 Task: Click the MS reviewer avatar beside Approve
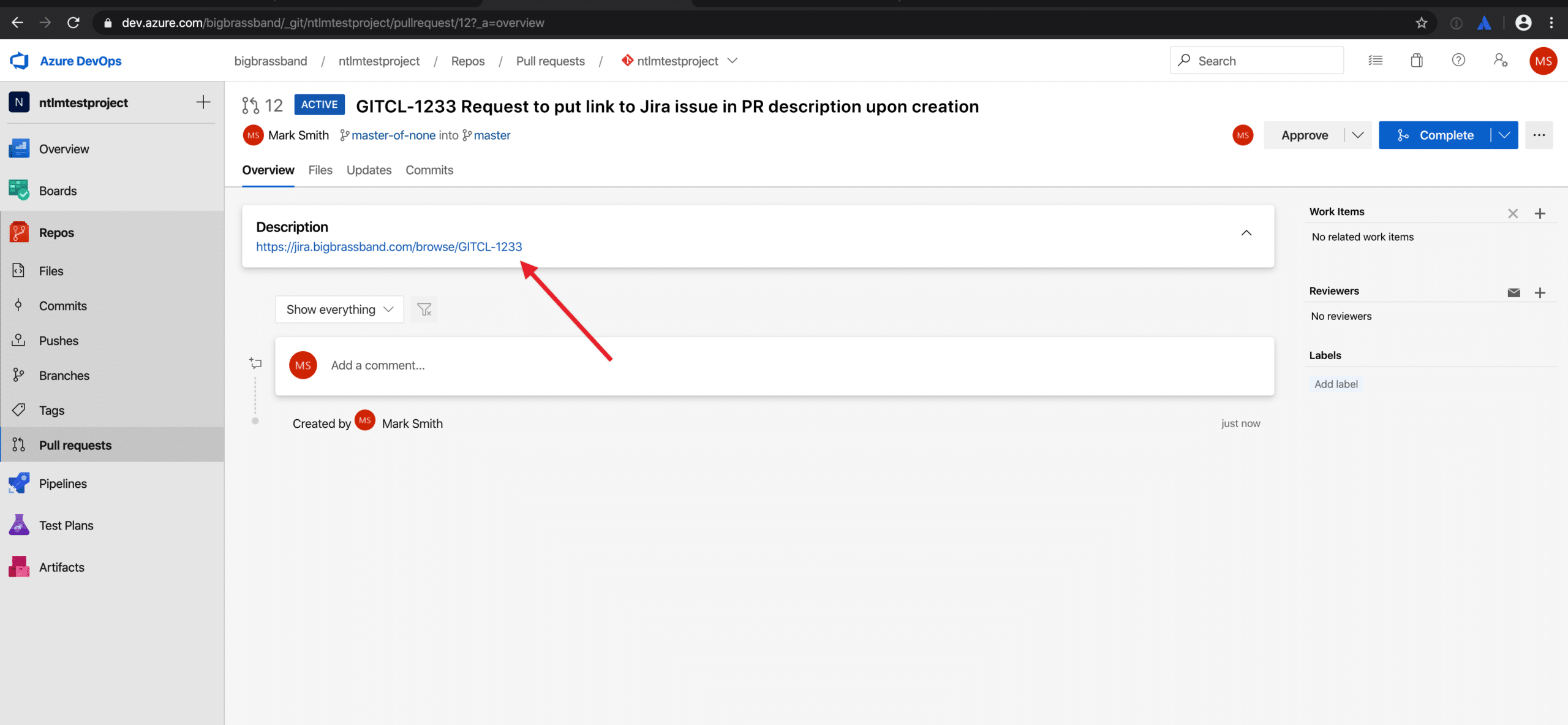(1243, 135)
